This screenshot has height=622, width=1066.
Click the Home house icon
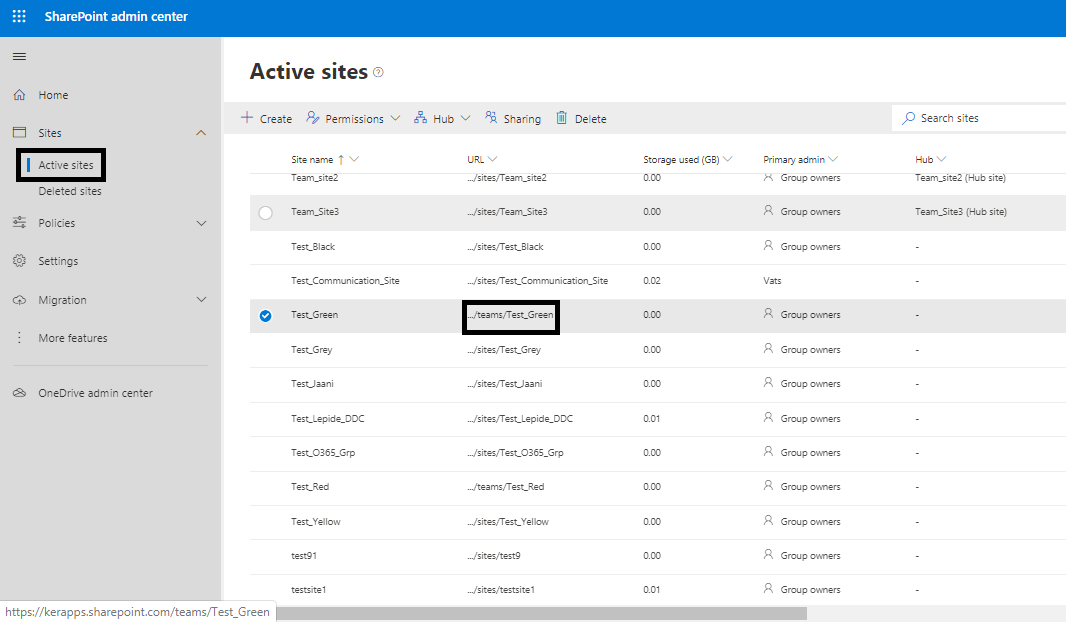click(x=19, y=94)
